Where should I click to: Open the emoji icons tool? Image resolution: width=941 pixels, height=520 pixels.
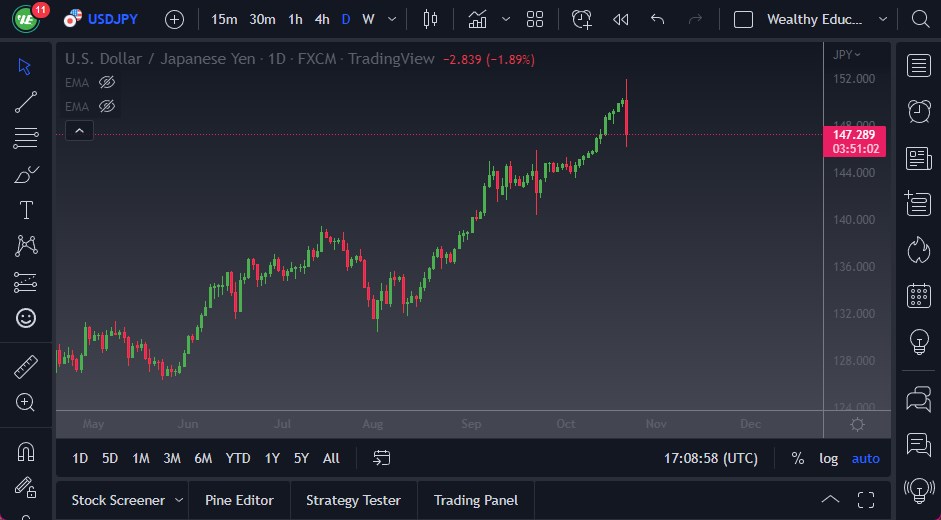pyautogui.click(x=26, y=318)
